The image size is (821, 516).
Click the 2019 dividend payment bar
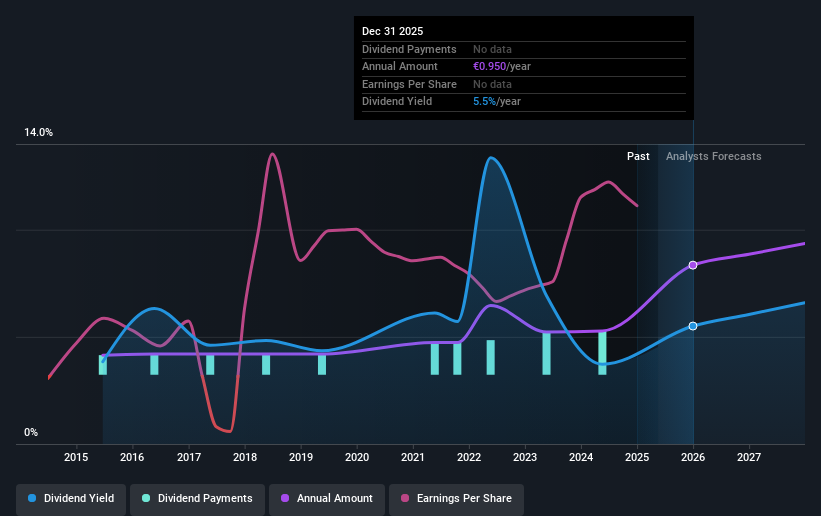click(x=322, y=365)
